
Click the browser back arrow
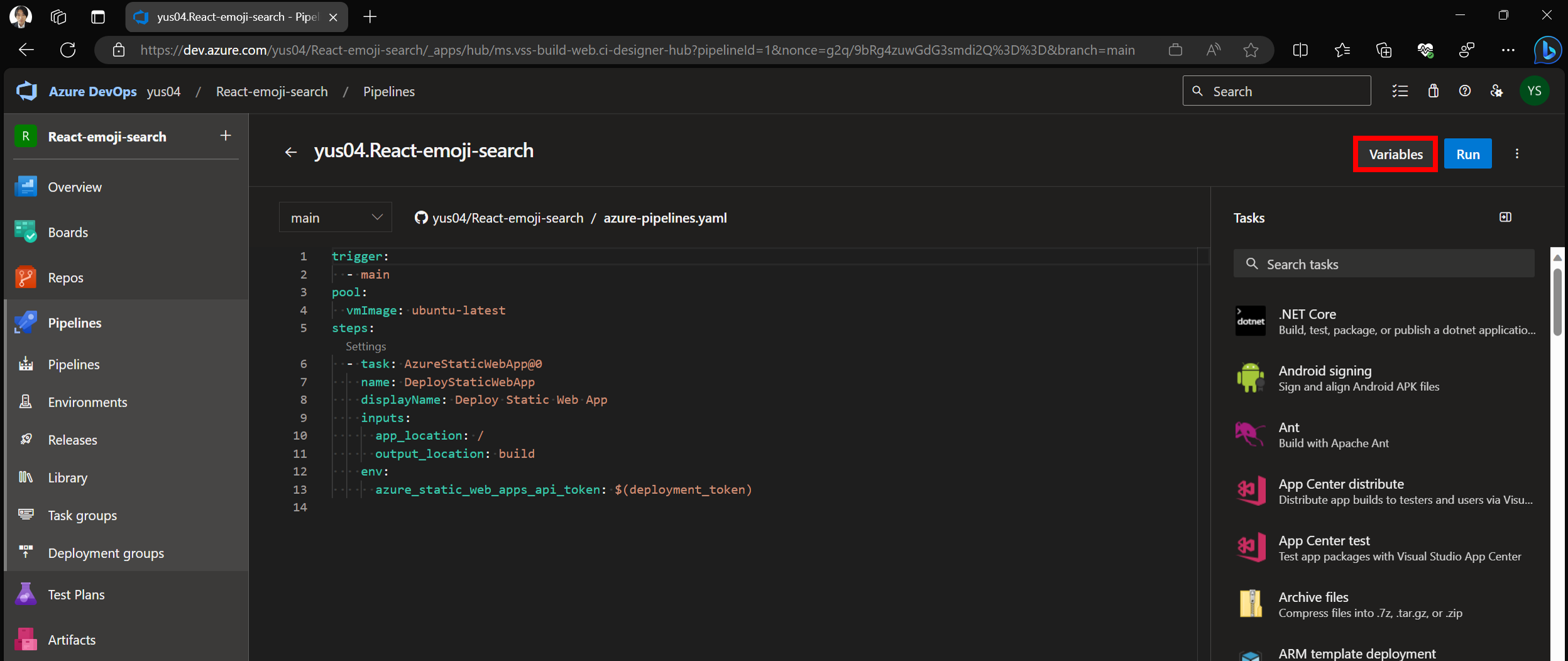coord(26,50)
